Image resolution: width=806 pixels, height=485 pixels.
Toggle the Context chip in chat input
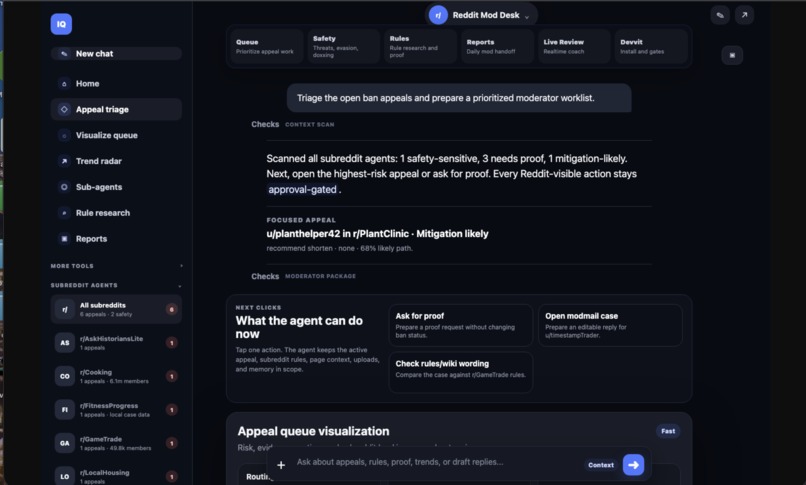(x=601, y=465)
